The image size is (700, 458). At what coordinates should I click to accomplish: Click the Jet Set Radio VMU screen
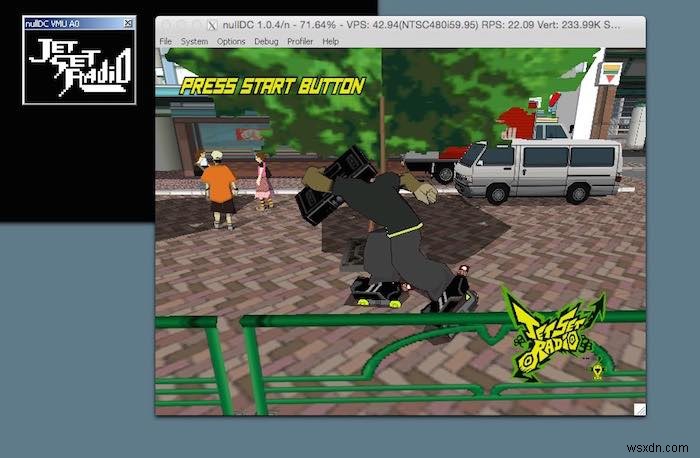tap(79, 67)
